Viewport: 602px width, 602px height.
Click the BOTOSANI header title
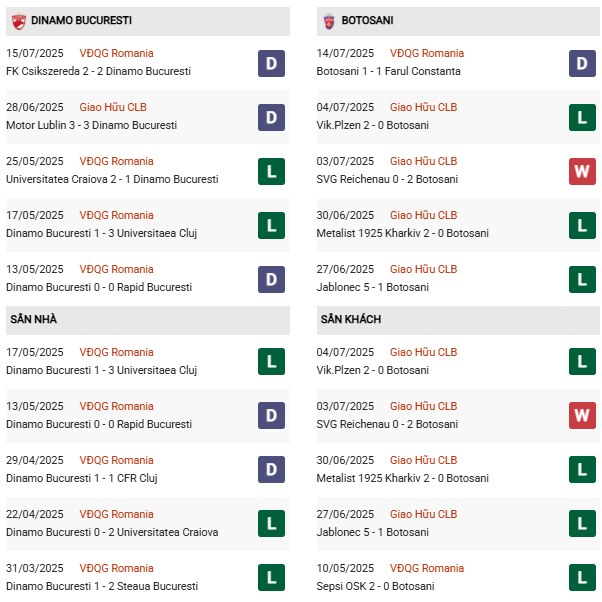click(x=367, y=20)
